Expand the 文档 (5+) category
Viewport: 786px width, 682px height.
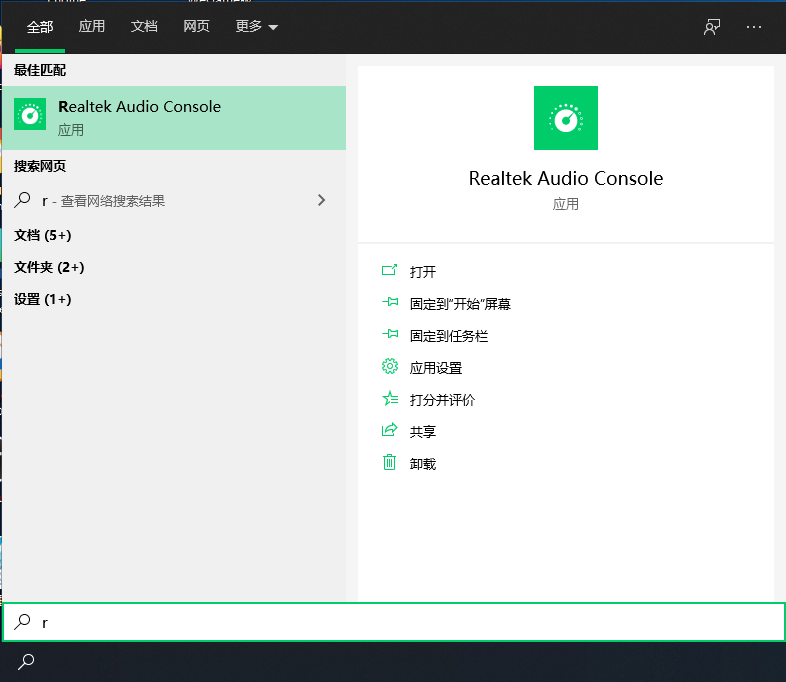click(x=43, y=235)
